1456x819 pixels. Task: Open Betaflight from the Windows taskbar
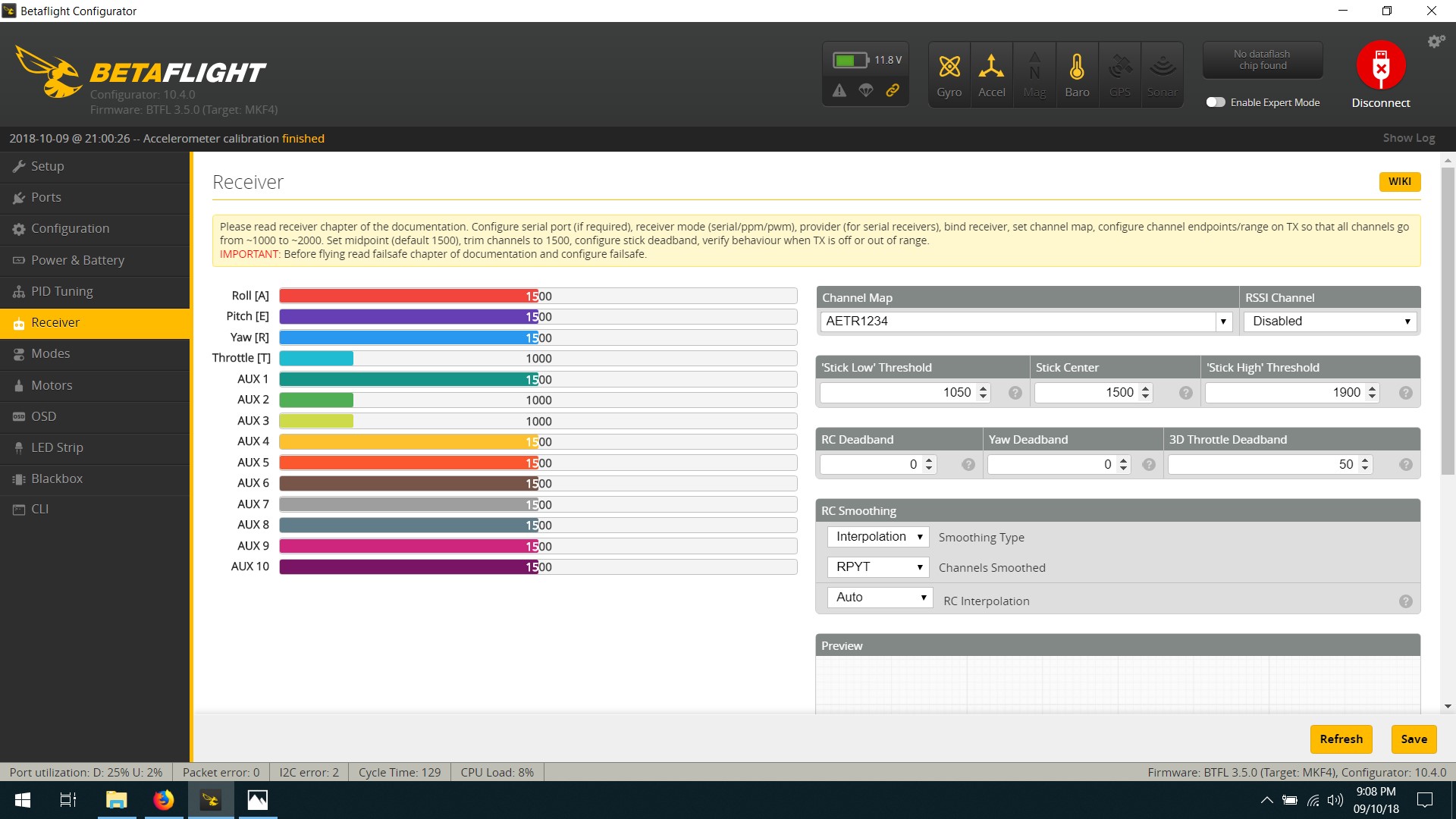[211, 800]
